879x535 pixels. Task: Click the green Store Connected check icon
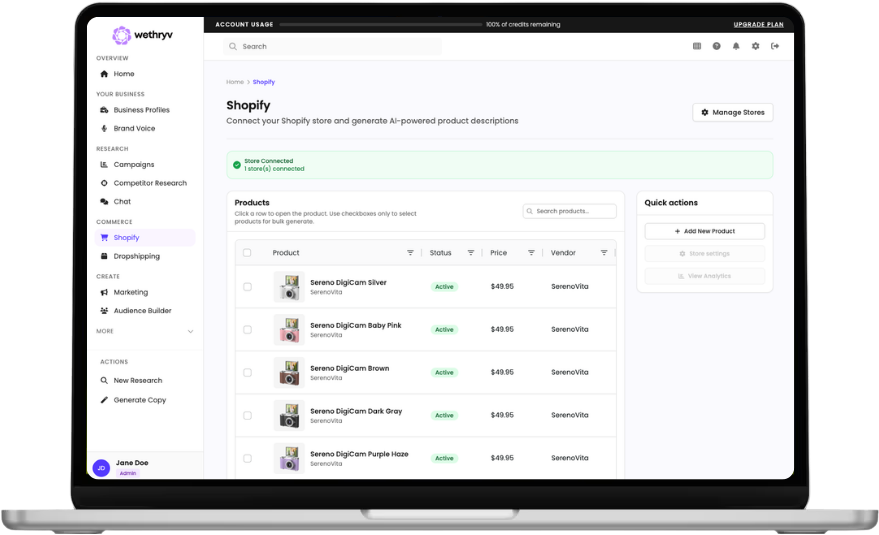click(237, 165)
